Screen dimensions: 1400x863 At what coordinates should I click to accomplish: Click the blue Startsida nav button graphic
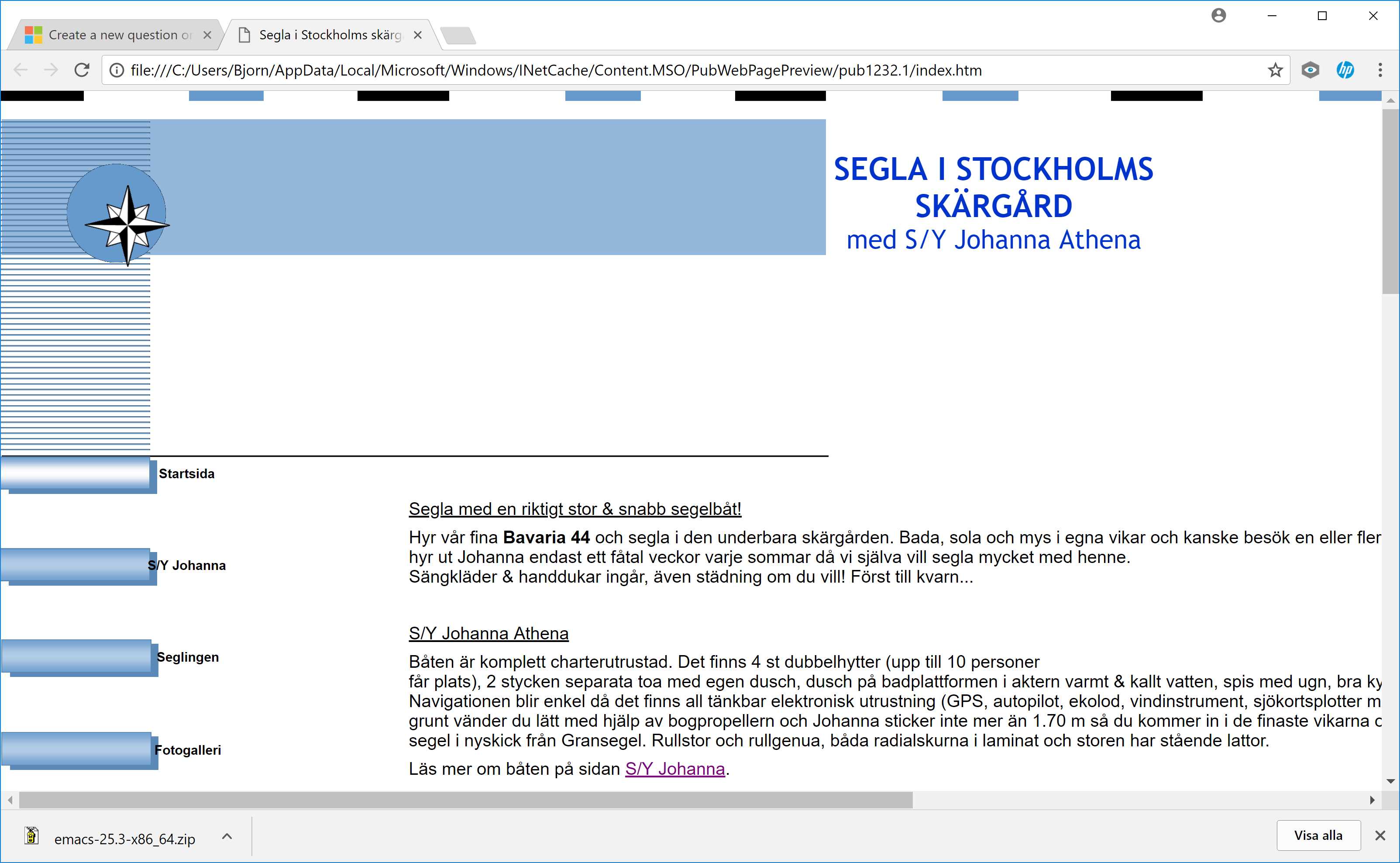coord(79,475)
